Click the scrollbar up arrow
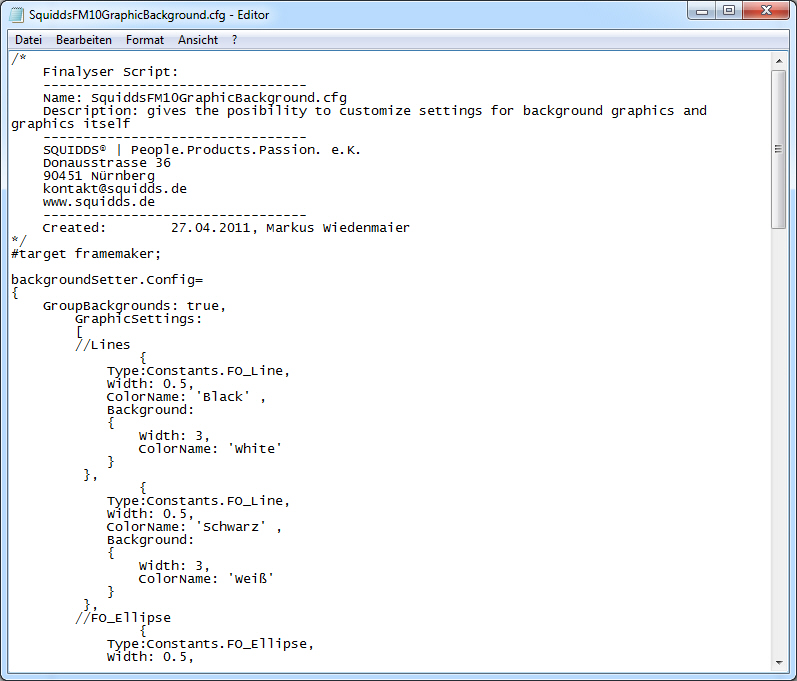Viewport: 797px width, 681px height. [779, 61]
